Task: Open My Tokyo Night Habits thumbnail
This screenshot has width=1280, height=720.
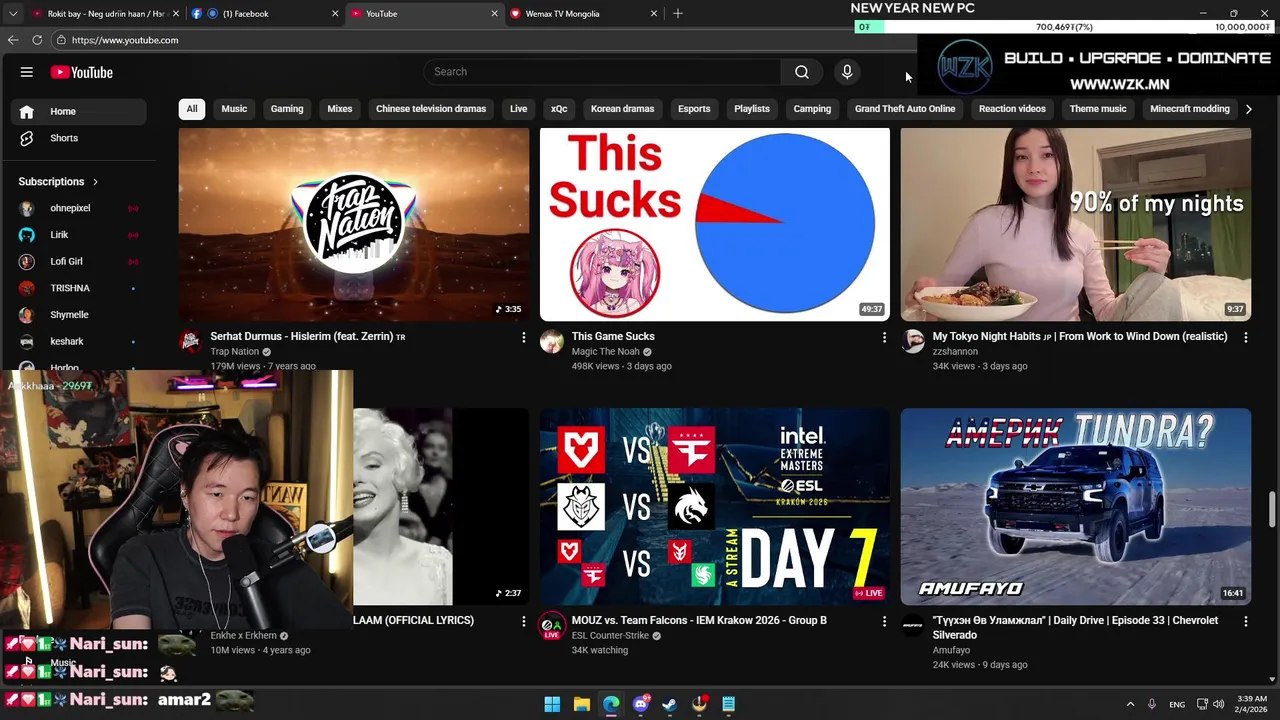Action: [x=1075, y=224]
